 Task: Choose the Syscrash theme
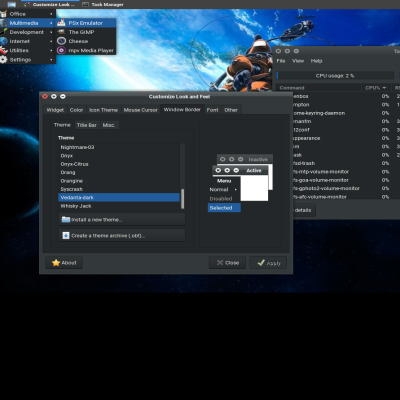tap(119, 189)
